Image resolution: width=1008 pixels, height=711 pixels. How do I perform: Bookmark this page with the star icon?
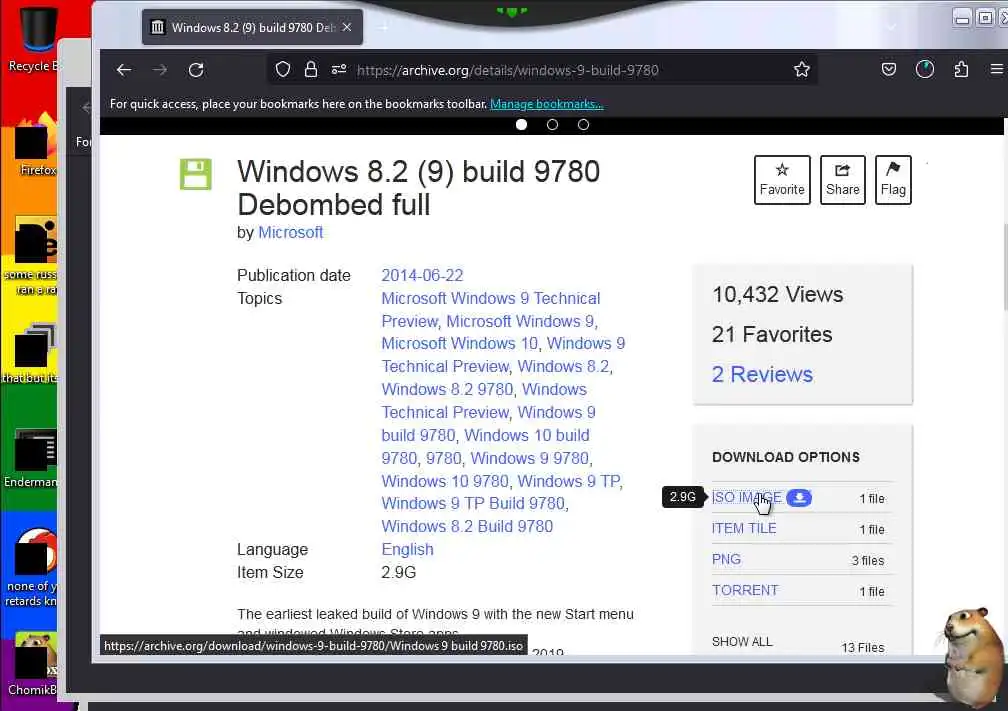coord(802,69)
